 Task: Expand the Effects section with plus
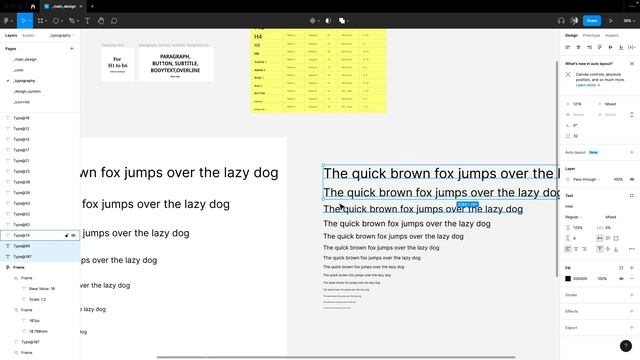click(632, 311)
